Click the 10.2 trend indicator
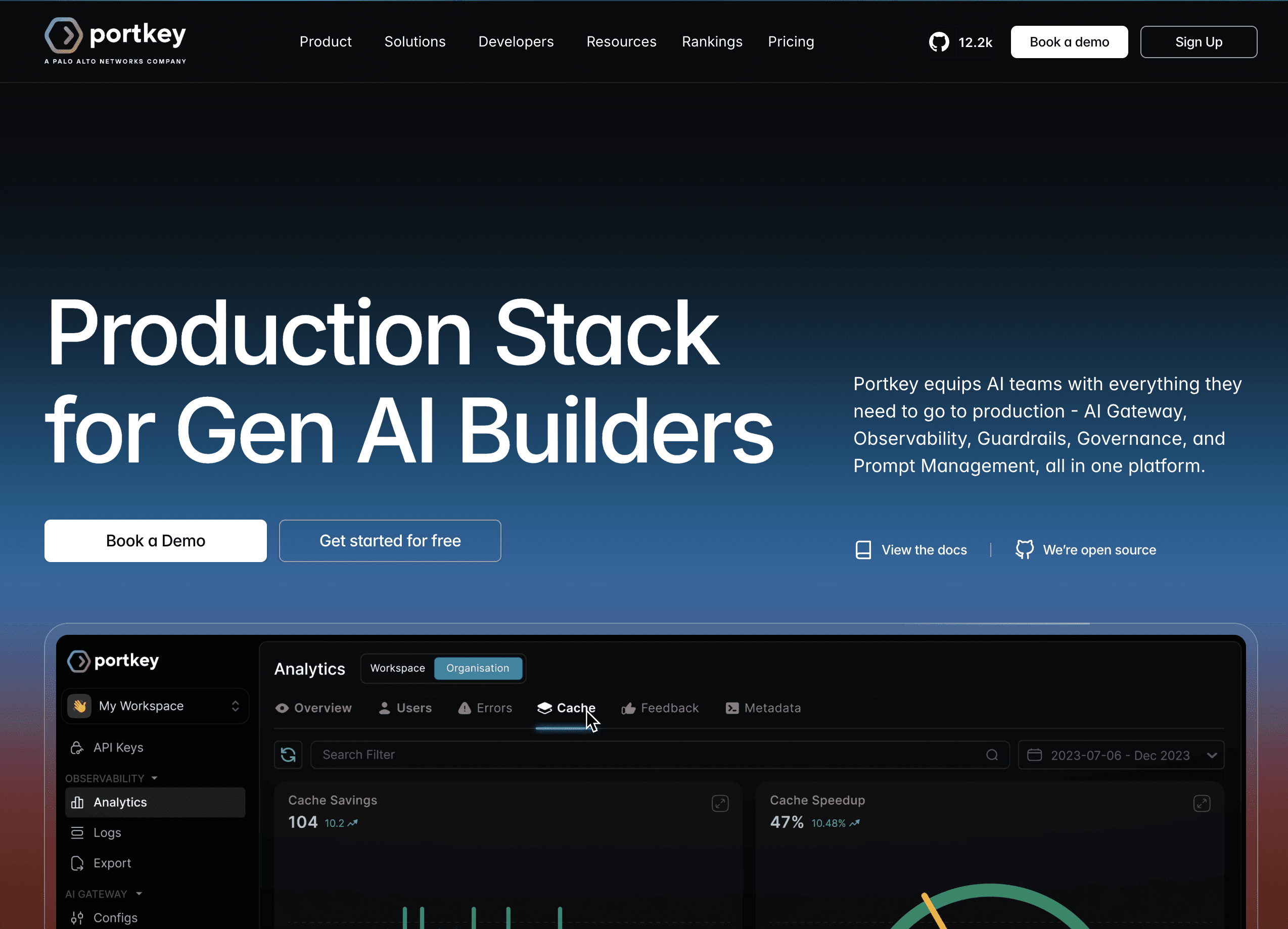This screenshot has width=1288, height=929. pyautogui.click(x=341, y=823)
